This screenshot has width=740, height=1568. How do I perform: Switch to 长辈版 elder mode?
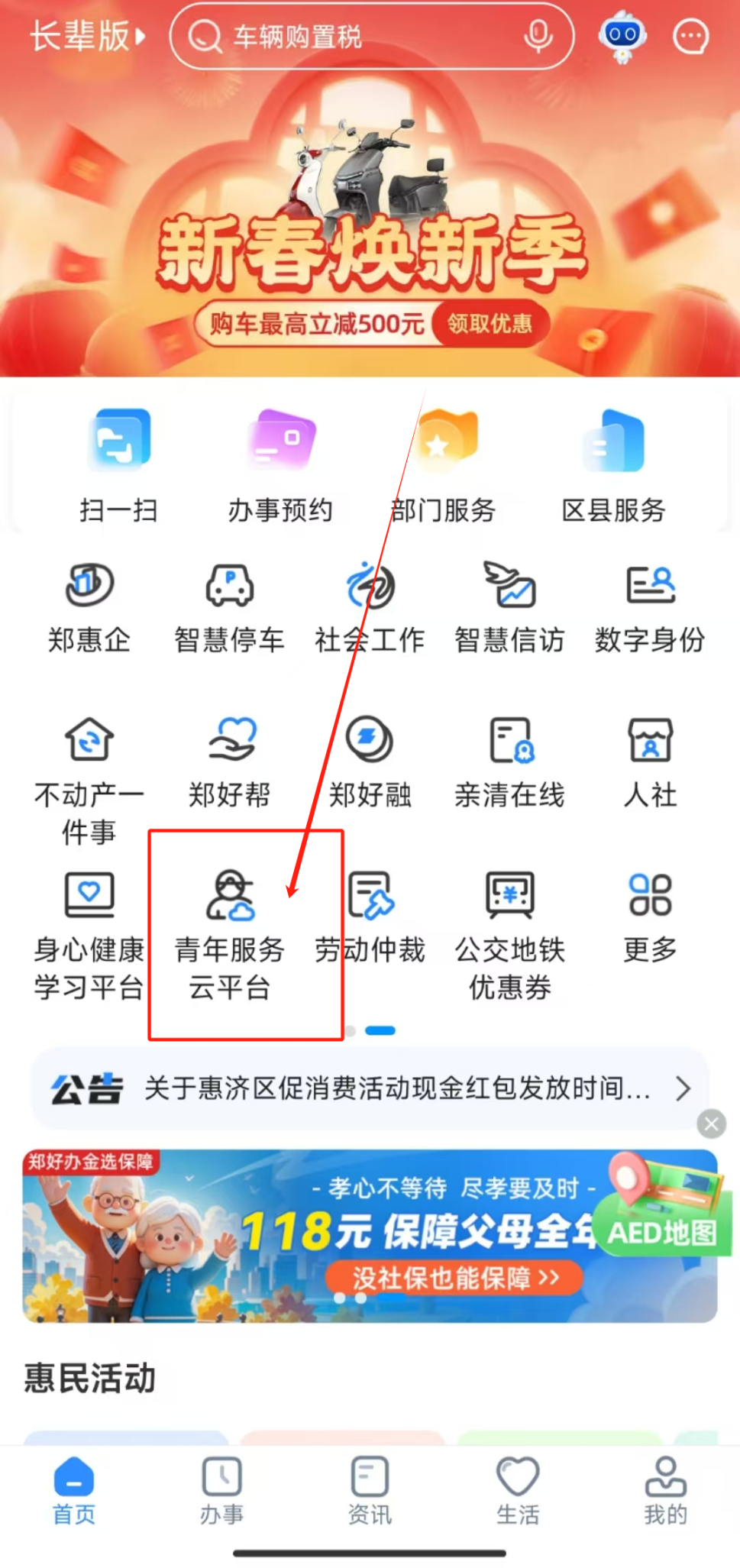pos(87,36)
